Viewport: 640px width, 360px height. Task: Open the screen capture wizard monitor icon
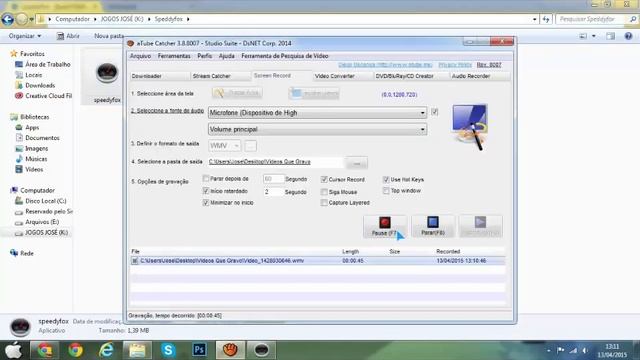(x=470, y=127)
